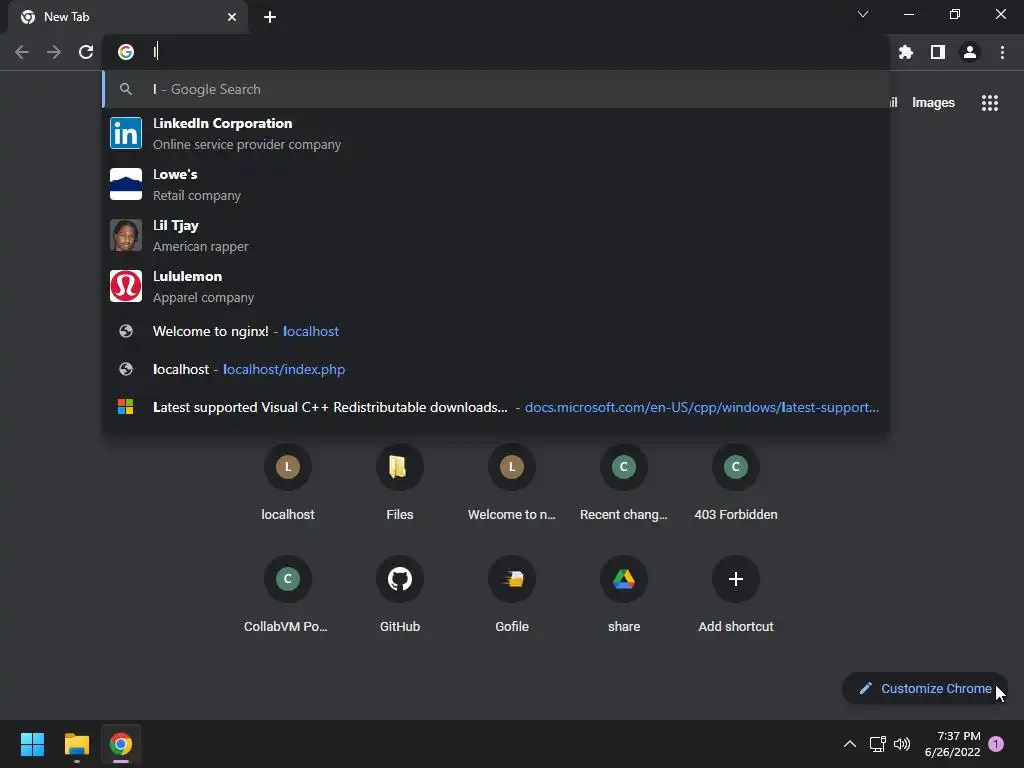This screenshot has width=1024, height=768.
Task: Open File Explorer from the taskbar
Action: click(x=76, y=744)
